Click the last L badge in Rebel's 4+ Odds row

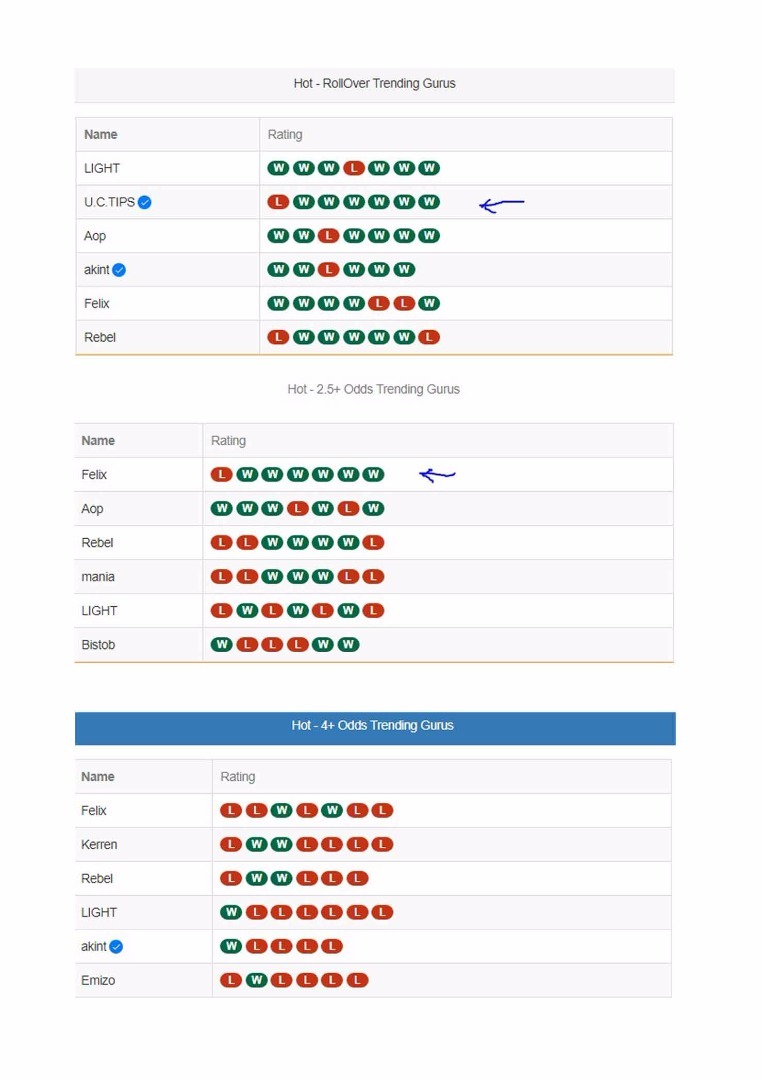(357, 878)
